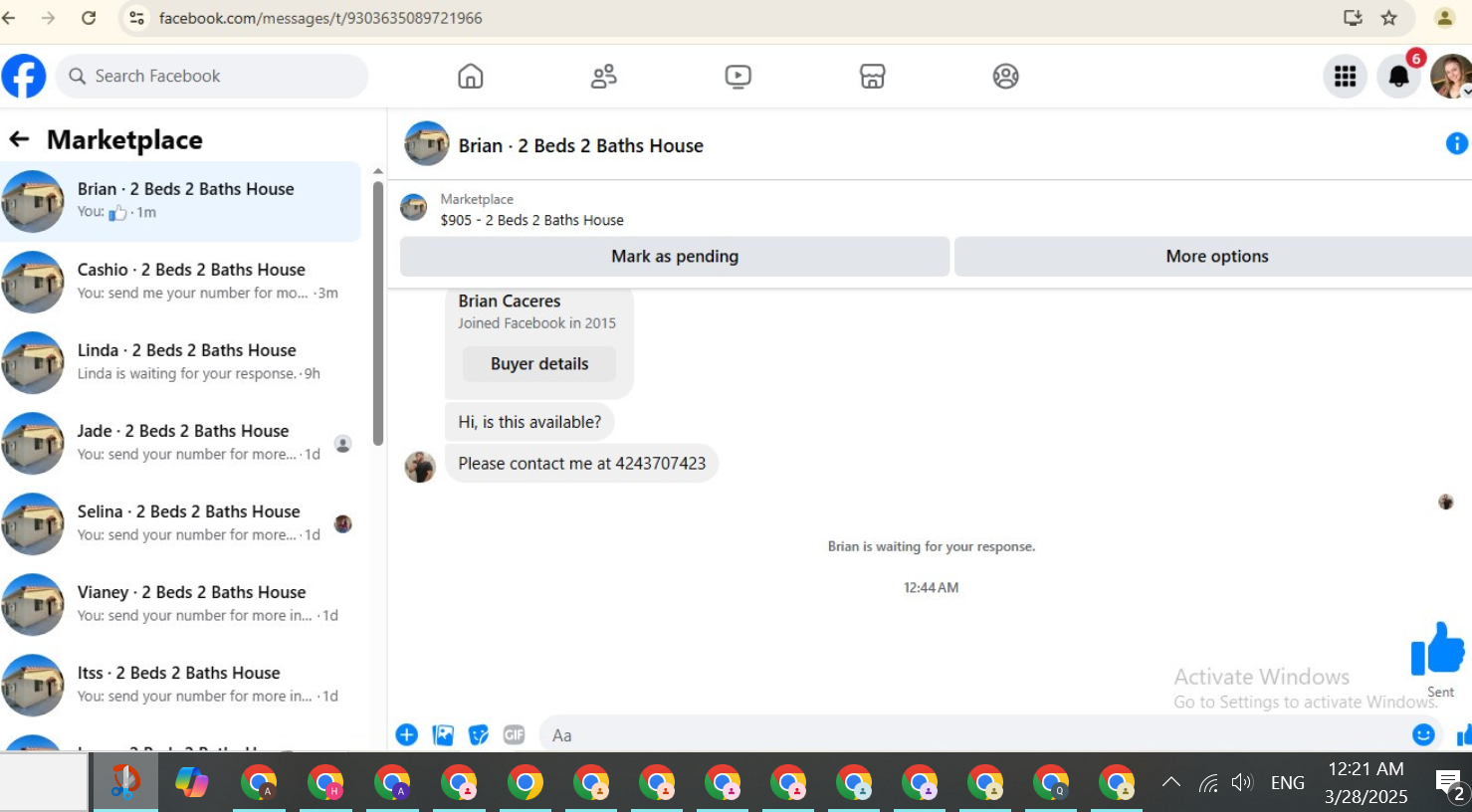This screenshot has height=812, width=1472.
Task: Open the Home feed icon
Action: [x=471, y=77]
